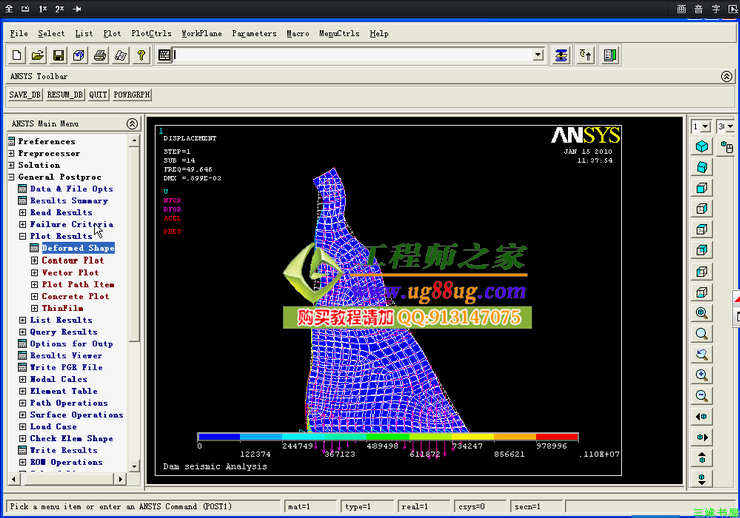Open the rotation increment dropdown

pos(730,126)
